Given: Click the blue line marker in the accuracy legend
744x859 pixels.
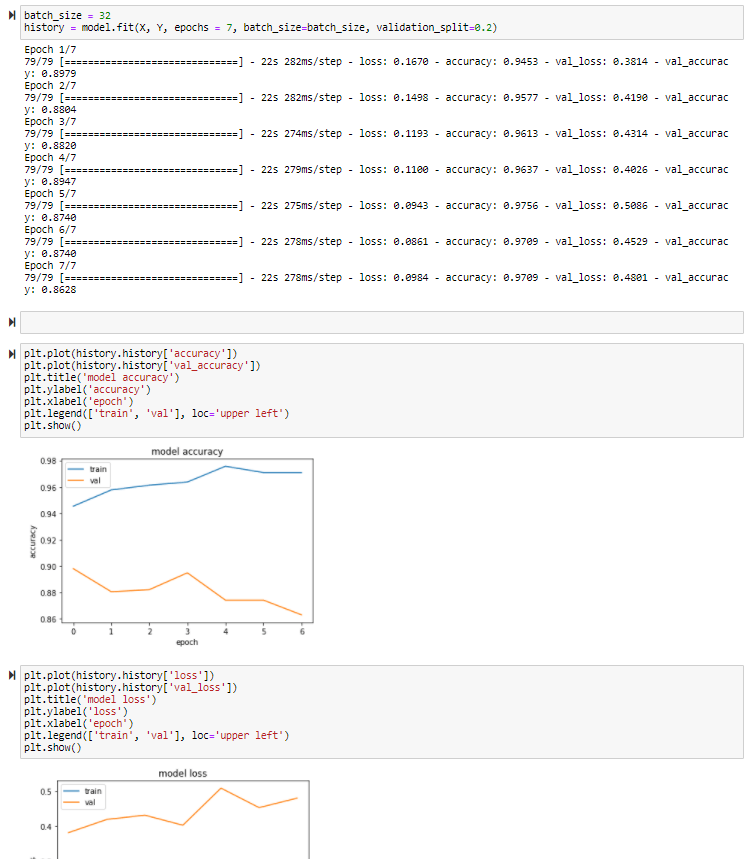Looking at the screenshot, I should click(74, 468).
